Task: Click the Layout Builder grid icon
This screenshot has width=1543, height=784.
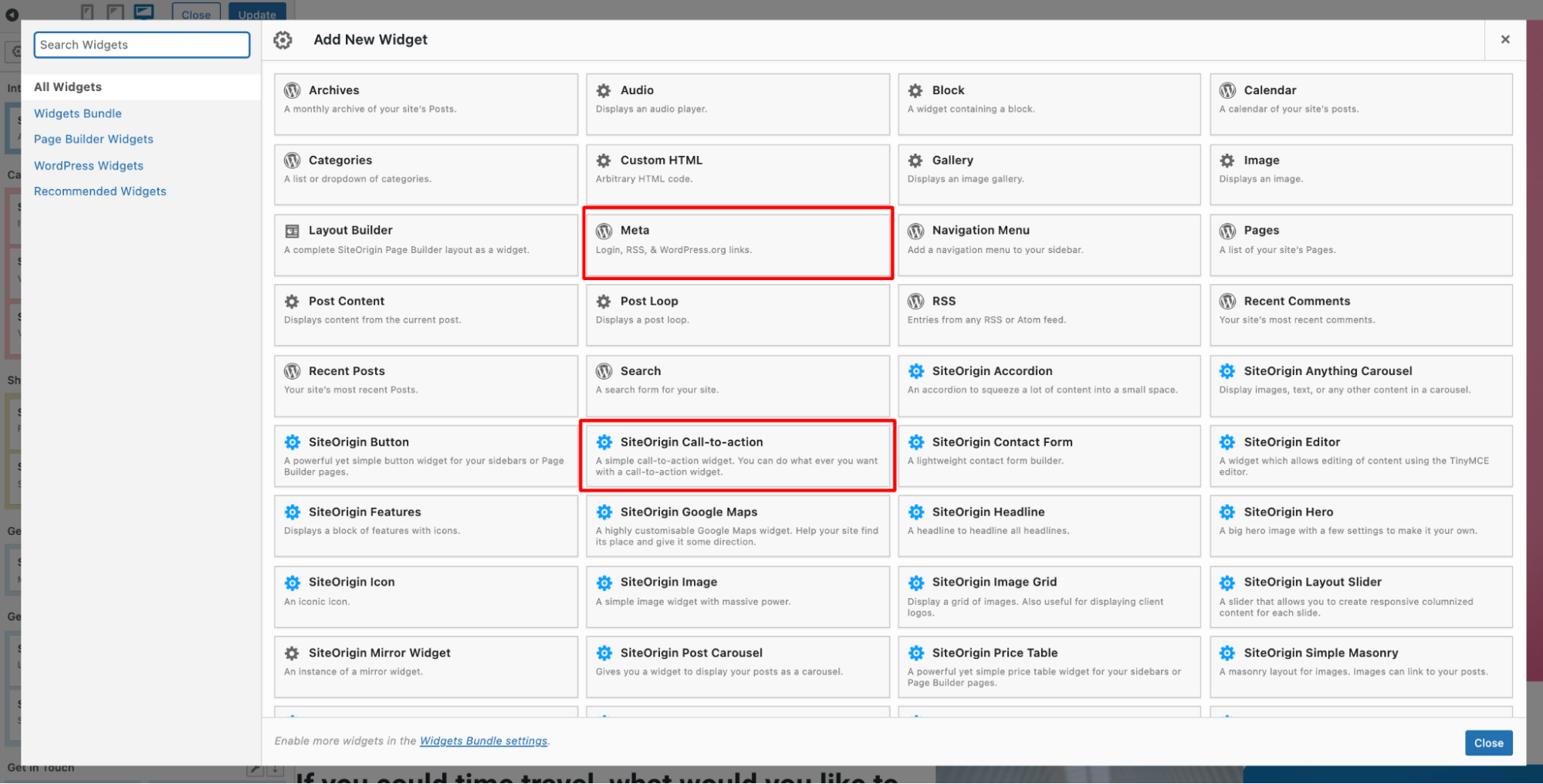Action: [x=292, y=230]
